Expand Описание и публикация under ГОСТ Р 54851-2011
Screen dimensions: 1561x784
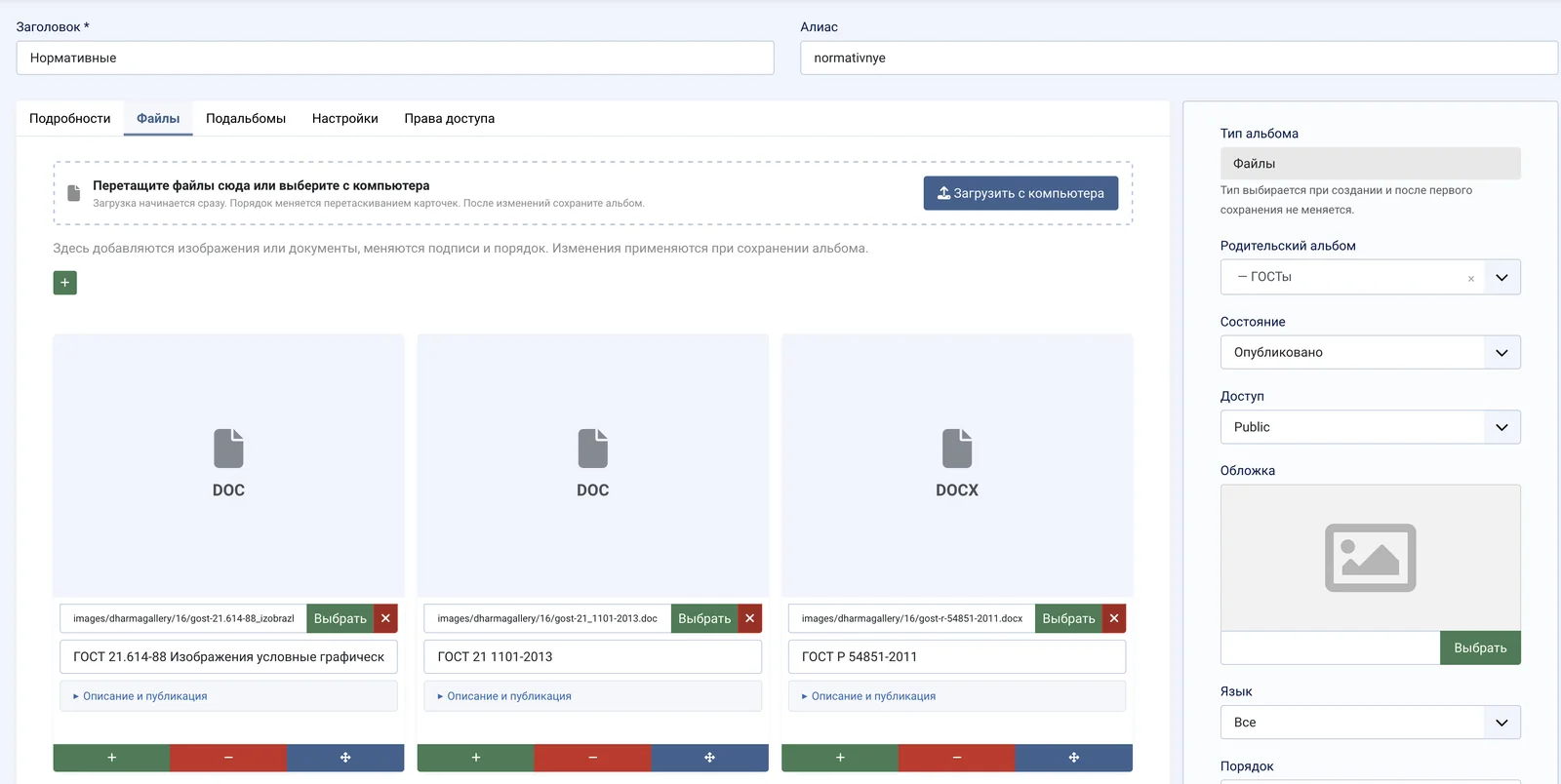click(x=868, y=696)
